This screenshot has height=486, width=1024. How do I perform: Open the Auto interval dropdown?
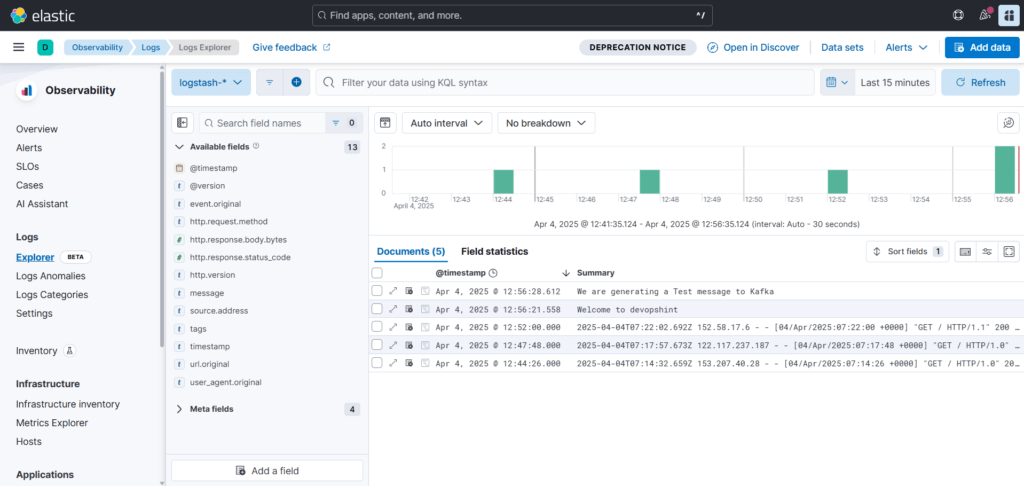tap(447, 123)
